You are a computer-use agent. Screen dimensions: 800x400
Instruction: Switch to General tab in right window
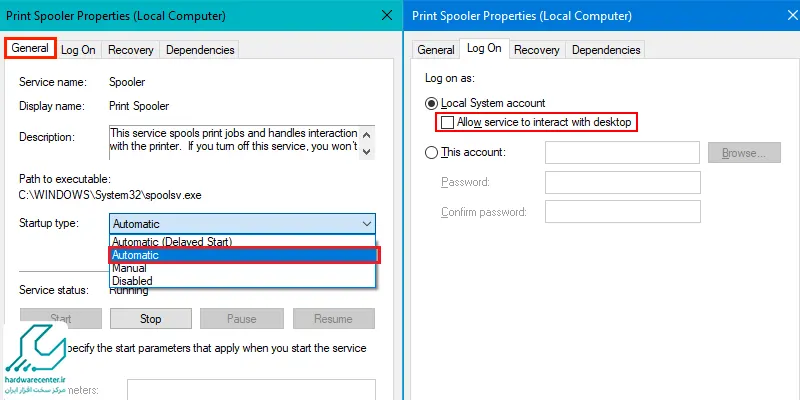pyautogui.click(x=436, y=50)
